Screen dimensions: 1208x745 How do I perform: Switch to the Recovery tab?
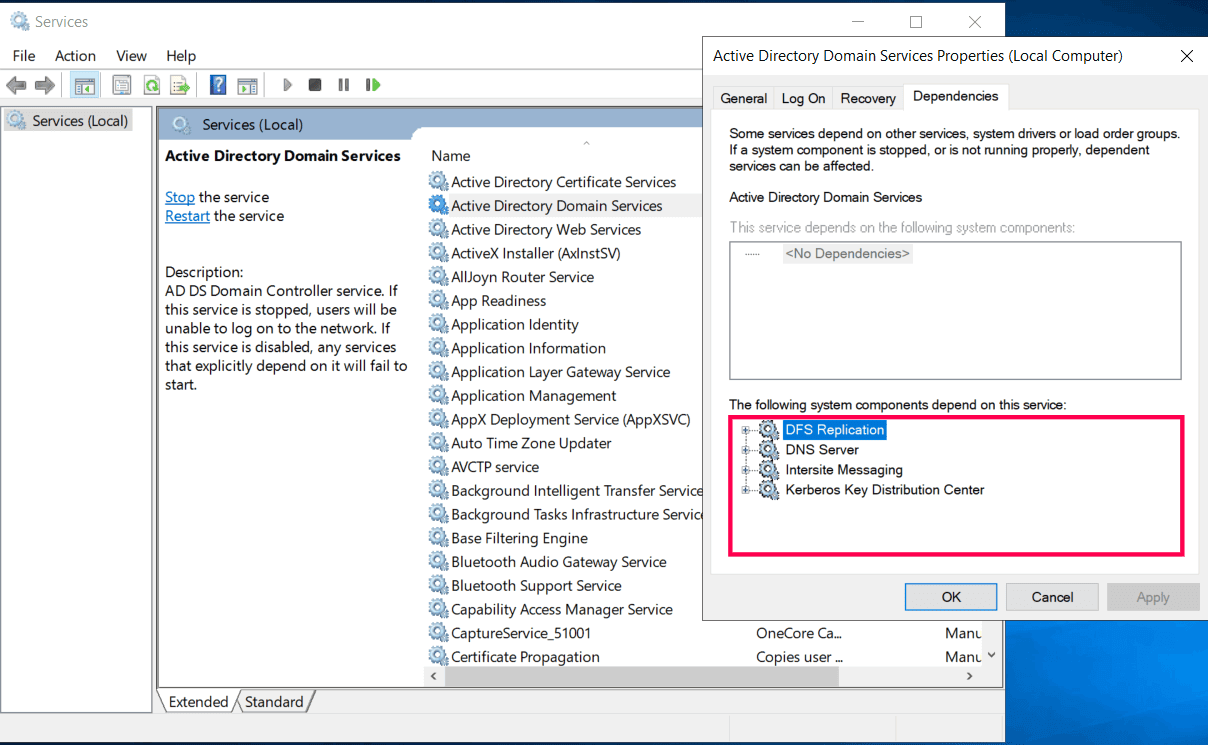click(867, 98)
